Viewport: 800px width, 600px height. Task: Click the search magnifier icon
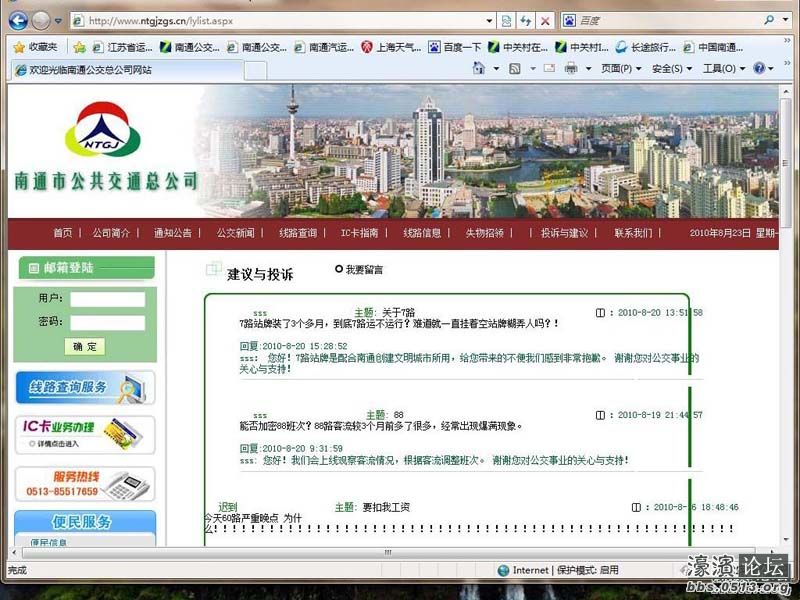click(768, 20)
